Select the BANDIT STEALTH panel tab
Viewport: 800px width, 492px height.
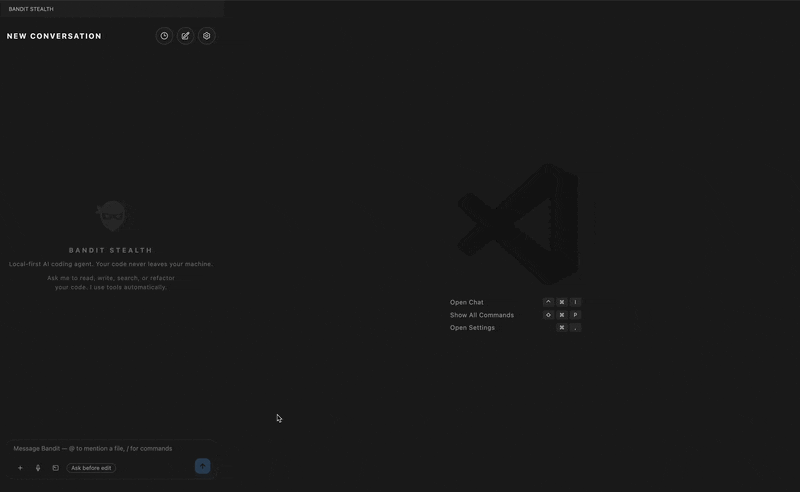[x=31, y=9]
